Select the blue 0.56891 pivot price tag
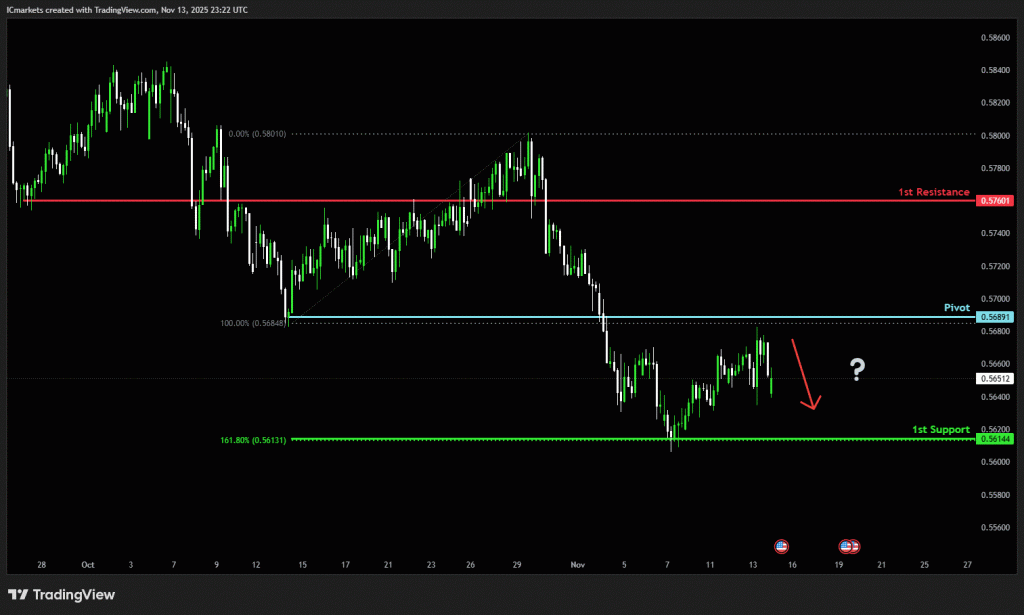 pos(996,318)
